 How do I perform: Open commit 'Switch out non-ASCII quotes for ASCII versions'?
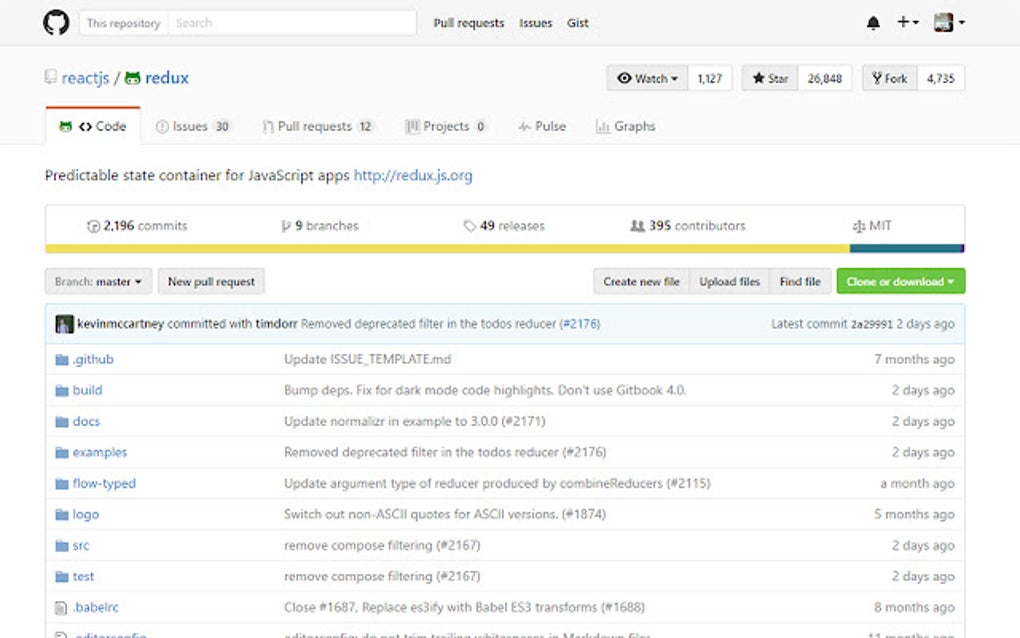click(x=445, y=514)
